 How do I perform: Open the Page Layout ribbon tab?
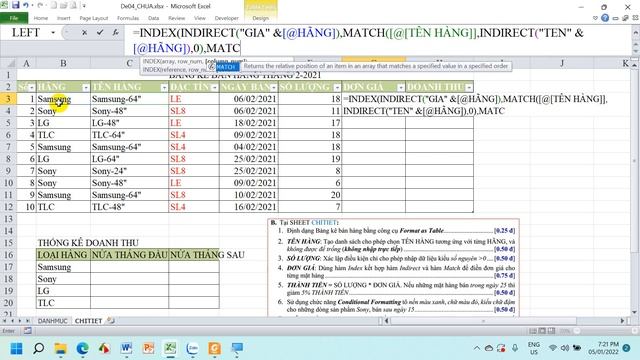pos(93,18)
